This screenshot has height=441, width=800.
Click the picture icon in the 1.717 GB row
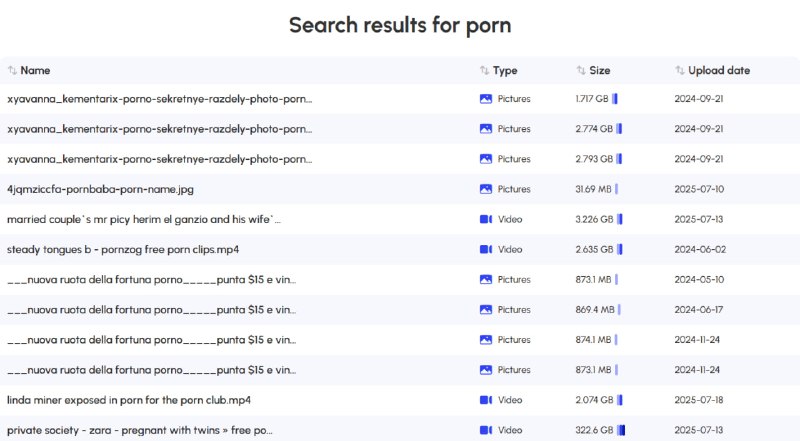(x=486, y=99)
